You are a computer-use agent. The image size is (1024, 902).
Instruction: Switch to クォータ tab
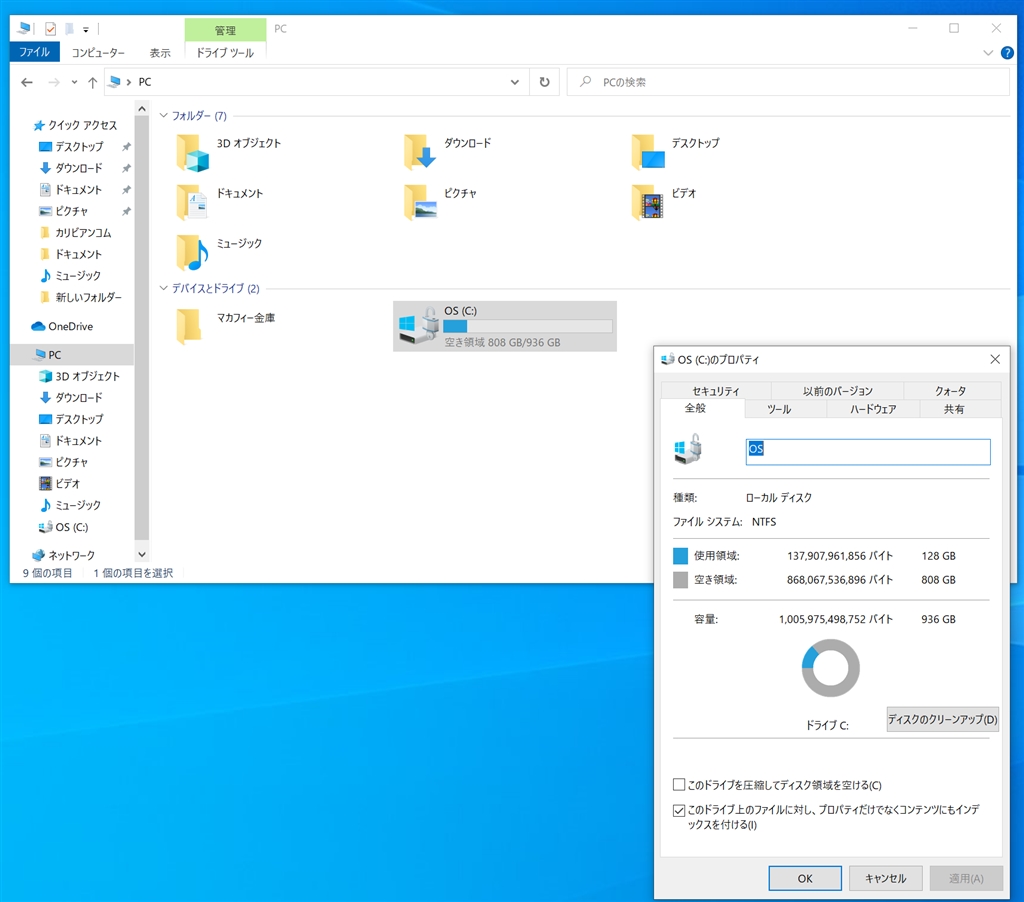pos(951,391)
